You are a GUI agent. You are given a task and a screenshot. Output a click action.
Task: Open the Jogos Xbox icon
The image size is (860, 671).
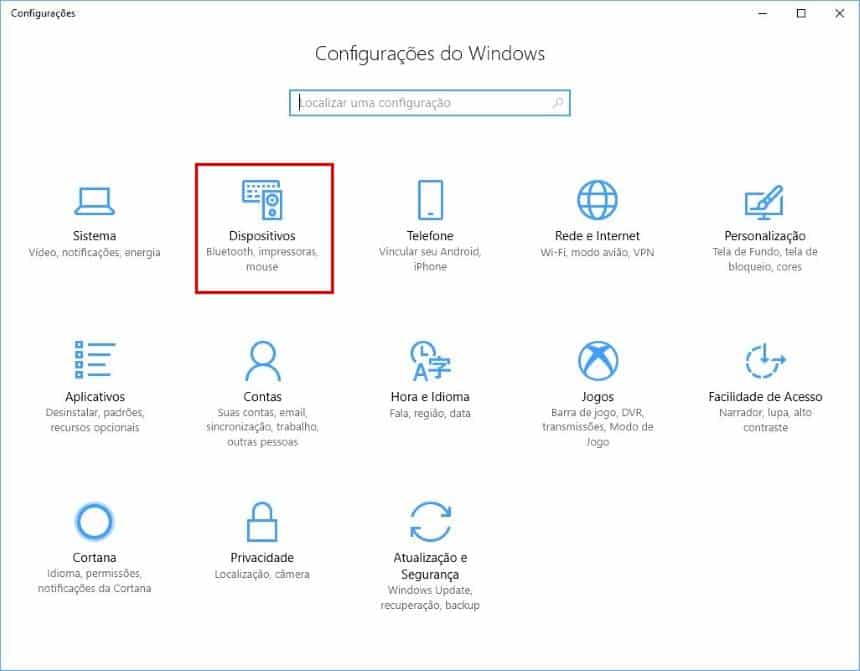pyautogui.click(x=597, y=360)
